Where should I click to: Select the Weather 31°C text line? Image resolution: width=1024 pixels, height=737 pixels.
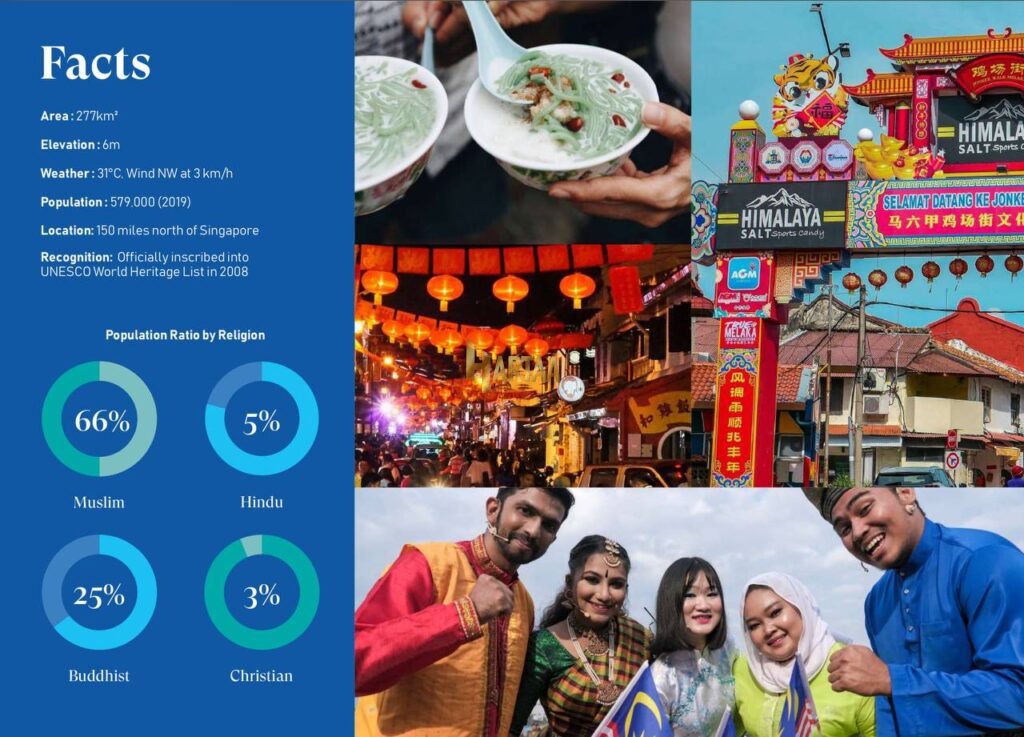pos(136,174)
